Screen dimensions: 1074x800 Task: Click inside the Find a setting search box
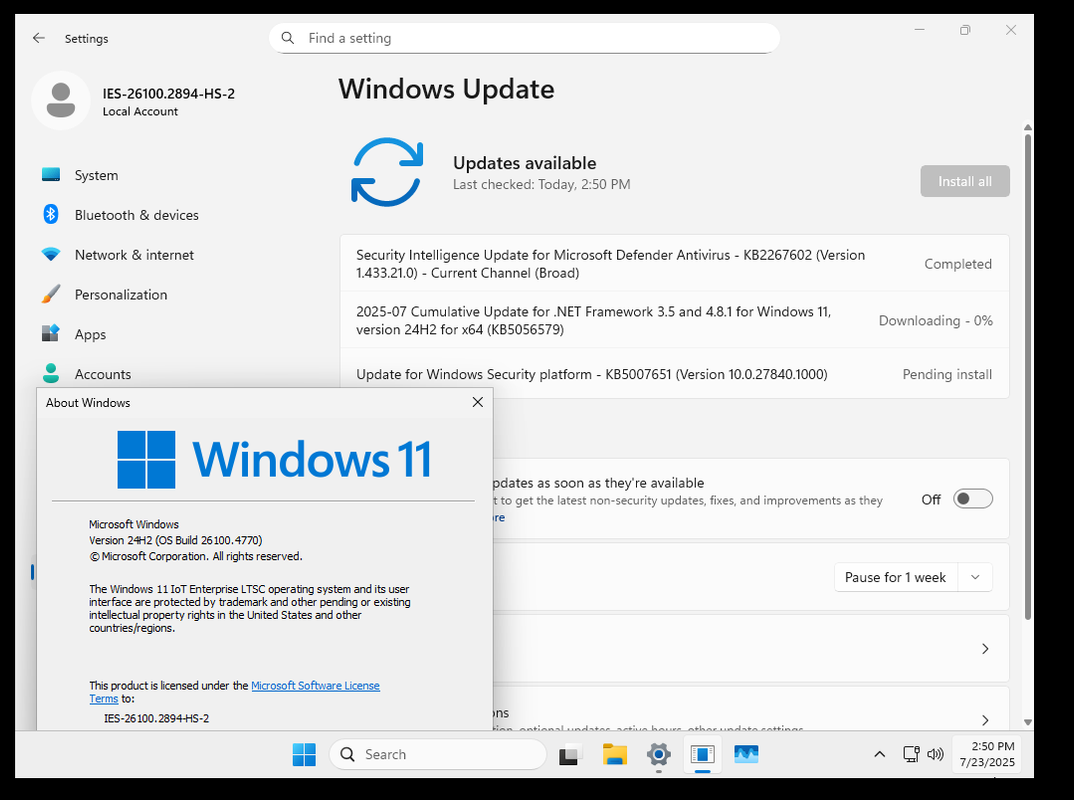[524, 38]
